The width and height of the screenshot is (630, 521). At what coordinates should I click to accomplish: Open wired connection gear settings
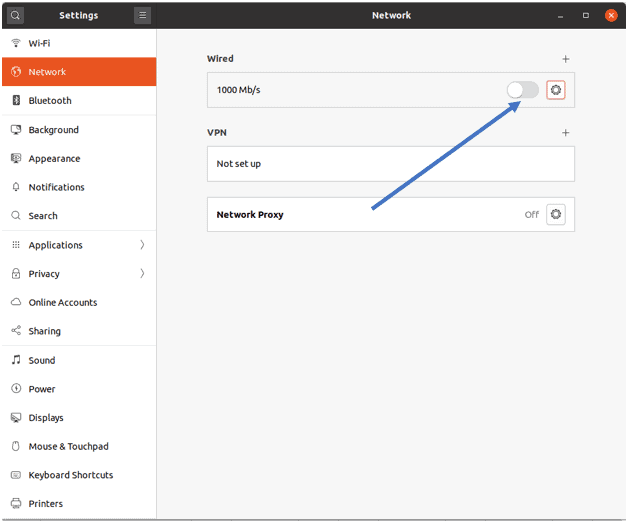tap(556, 90)
